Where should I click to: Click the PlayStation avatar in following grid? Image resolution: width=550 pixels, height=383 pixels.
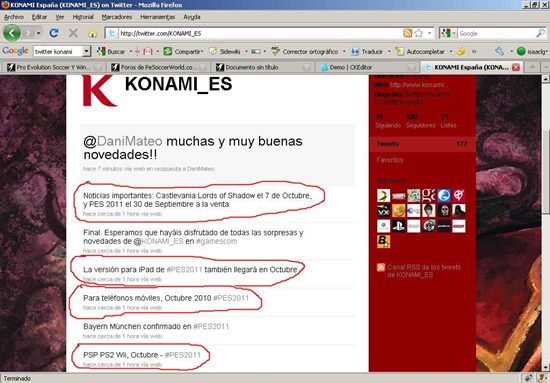(x=398, y=226)
